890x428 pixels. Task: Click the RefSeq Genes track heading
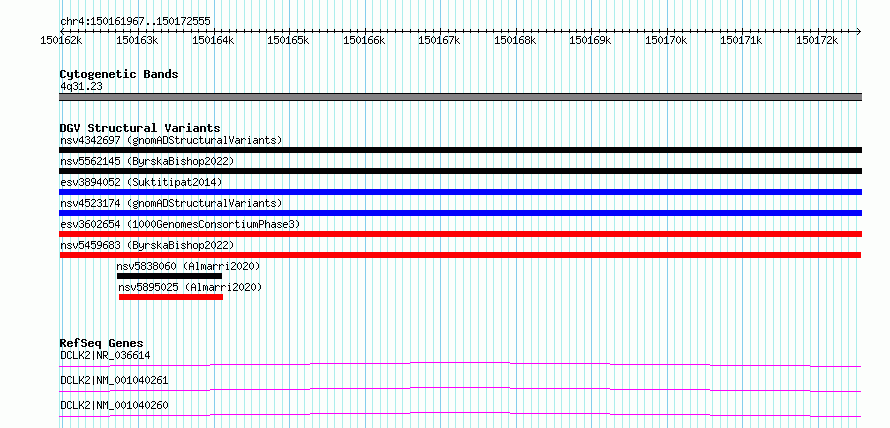(102, 343)
